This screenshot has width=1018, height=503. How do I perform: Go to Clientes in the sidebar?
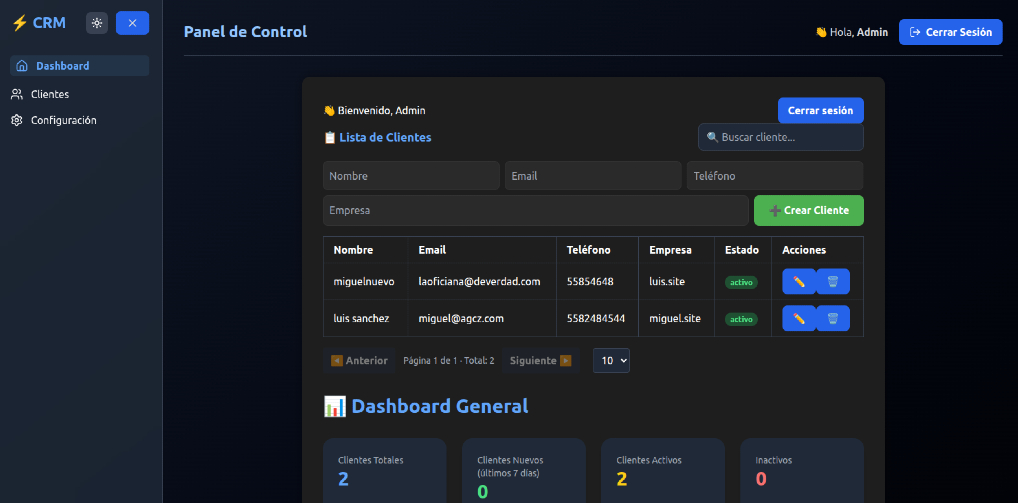pos(50,94)
